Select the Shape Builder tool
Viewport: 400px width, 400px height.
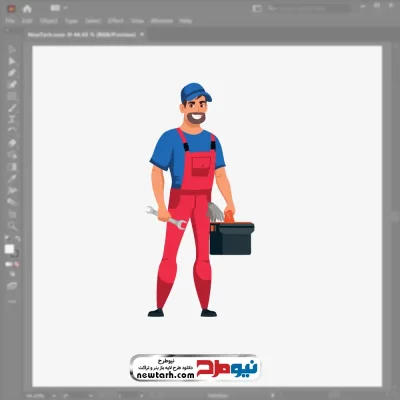[x=12, y=155]
